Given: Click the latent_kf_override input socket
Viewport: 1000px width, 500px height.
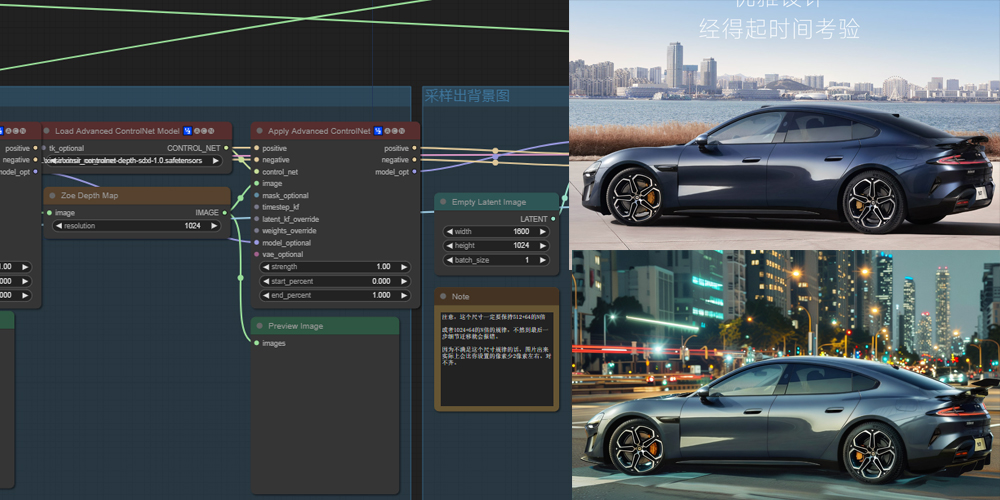Looking at the screenshot, I should (x=256, y=219).
